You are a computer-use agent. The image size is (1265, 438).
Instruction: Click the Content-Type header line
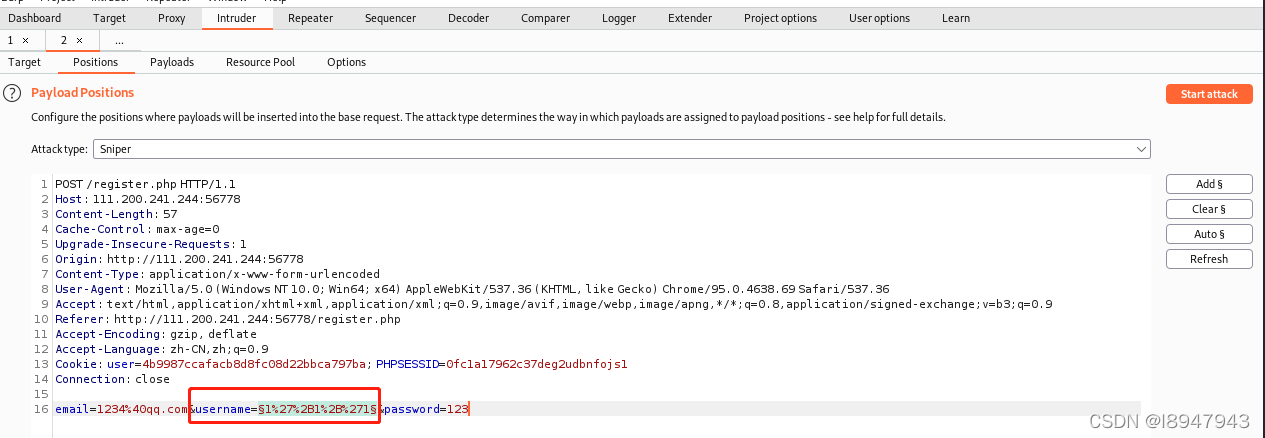217,274
